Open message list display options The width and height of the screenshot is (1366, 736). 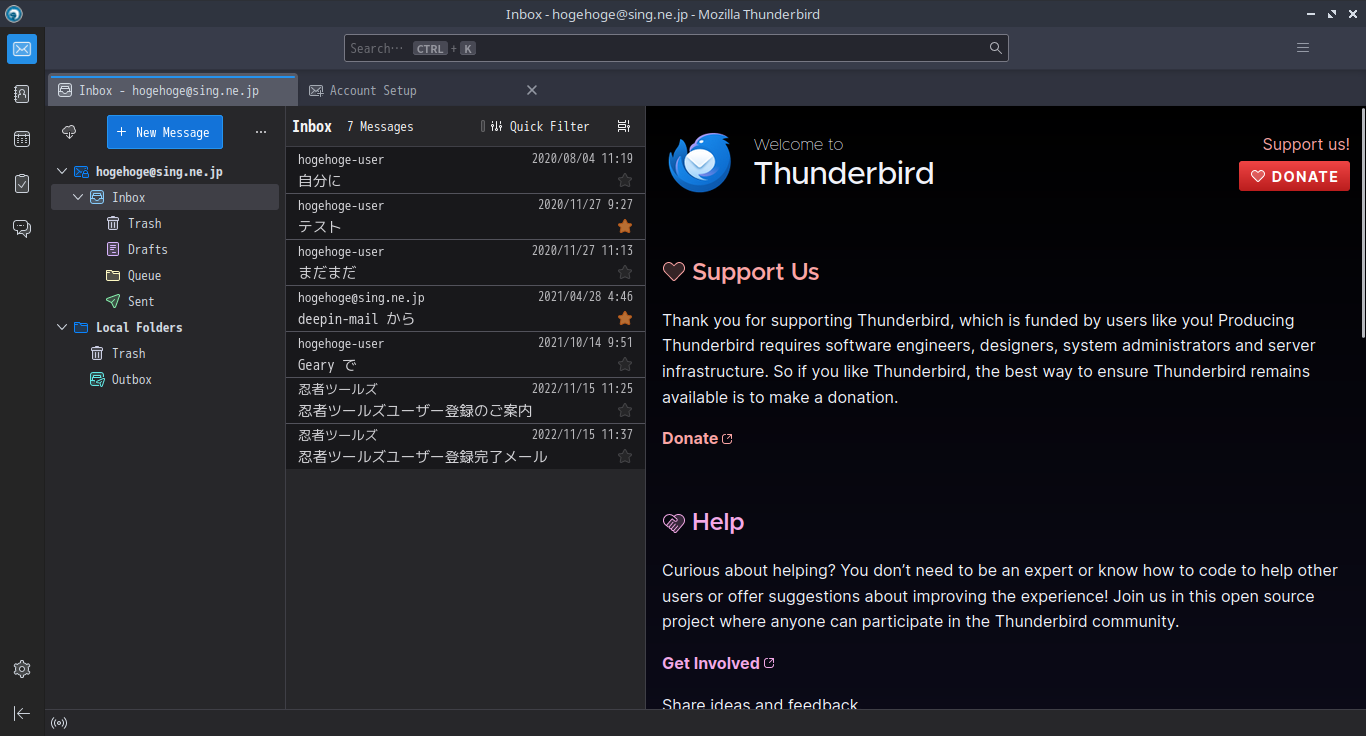coord(624,126)
